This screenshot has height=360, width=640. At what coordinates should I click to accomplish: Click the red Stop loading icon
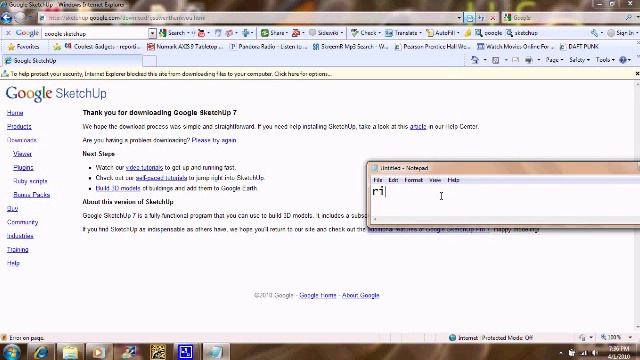(493, 18)
